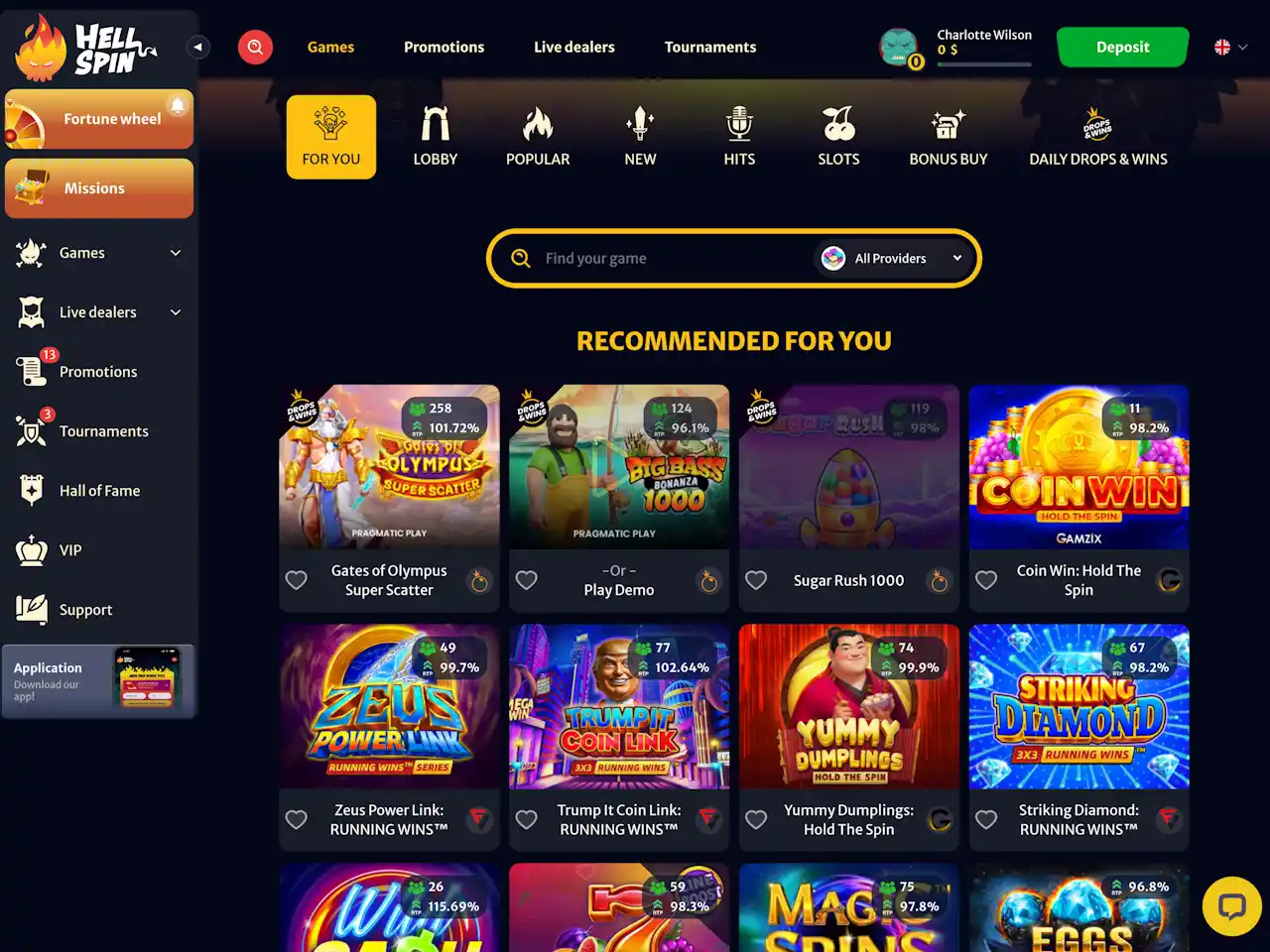Open Hall of Fame in sidebar
This screenshot has height=952, width=1270.
pos(99,491)
